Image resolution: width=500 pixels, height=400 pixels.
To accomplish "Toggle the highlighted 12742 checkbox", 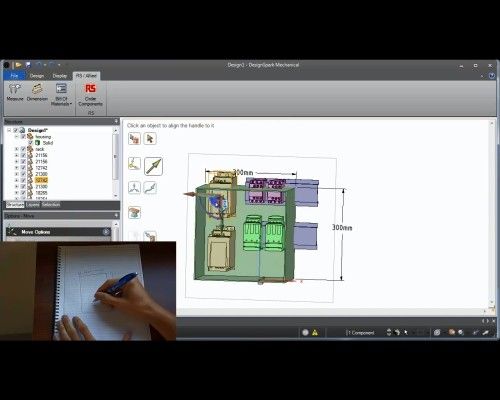I will [23, 180].
